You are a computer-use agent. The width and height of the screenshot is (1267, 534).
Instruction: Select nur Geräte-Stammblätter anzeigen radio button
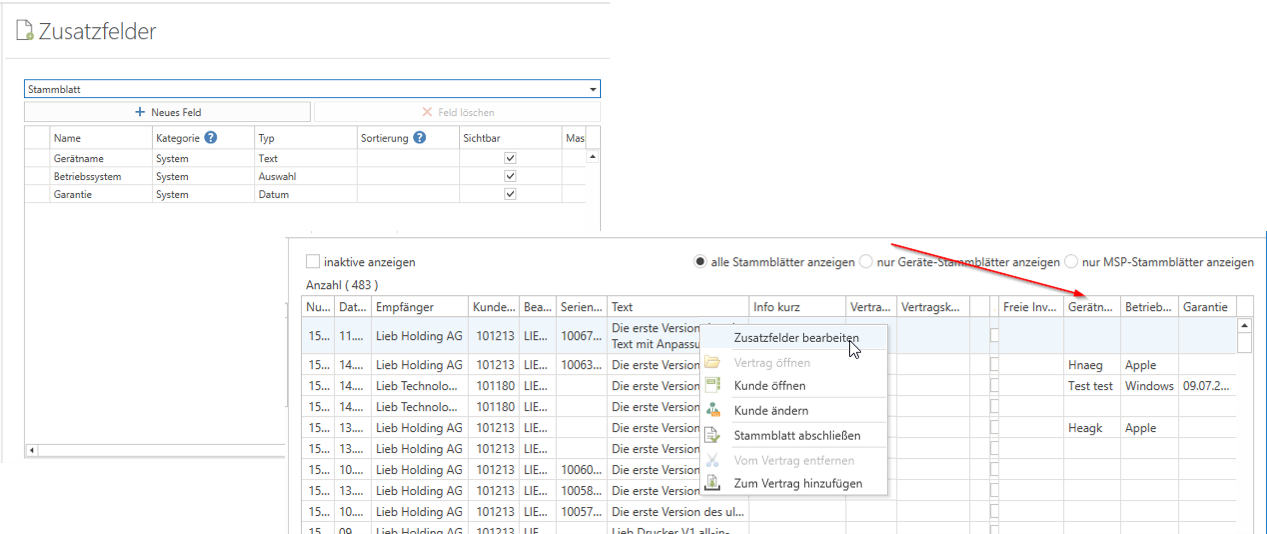coord(866,262)
